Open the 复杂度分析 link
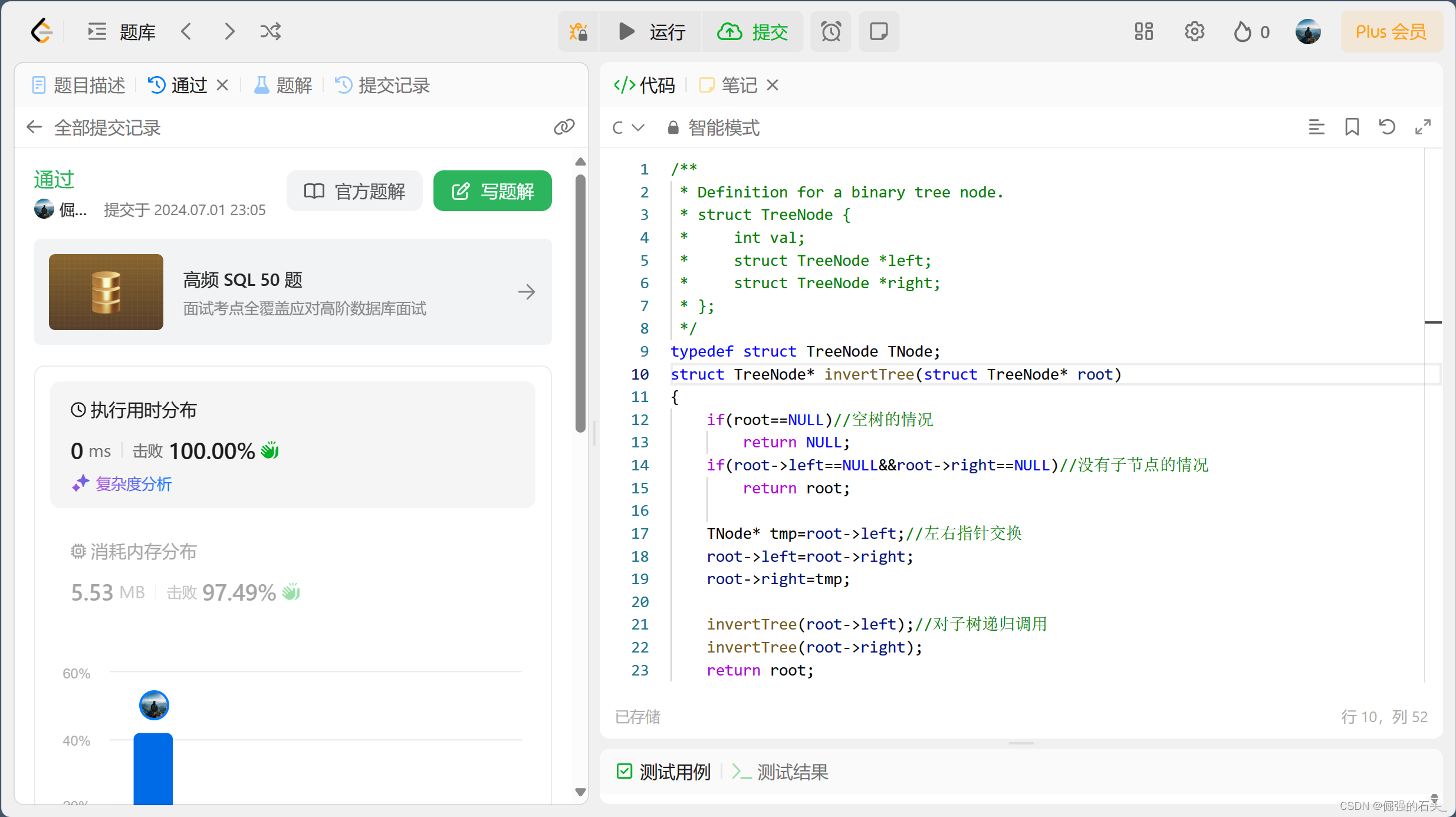 click(x=133, y=484)
